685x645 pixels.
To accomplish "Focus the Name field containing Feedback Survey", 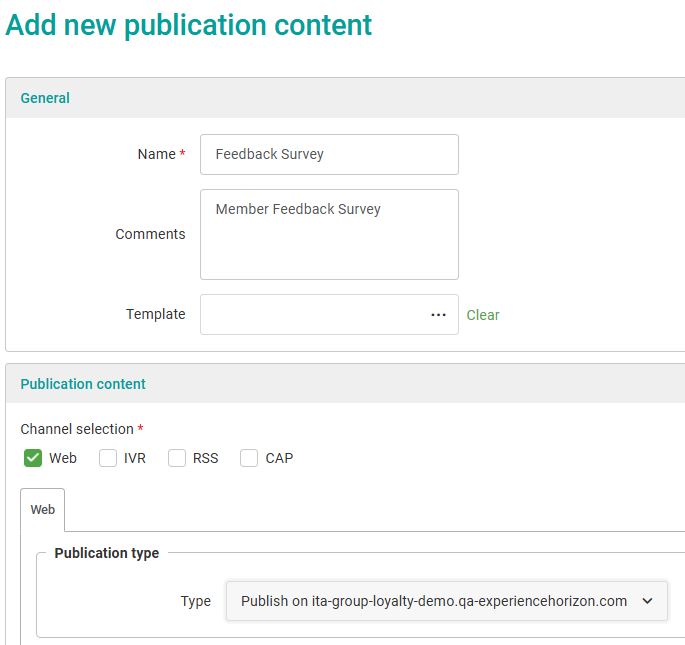I will [x=329, y=155].
